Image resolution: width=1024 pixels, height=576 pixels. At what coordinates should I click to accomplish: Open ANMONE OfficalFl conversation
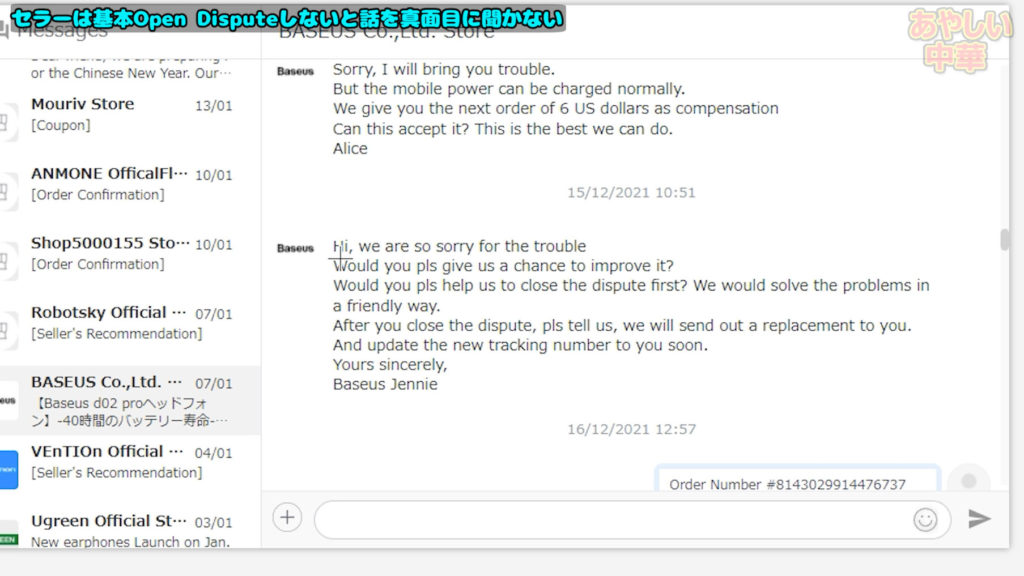click(131, 184)
